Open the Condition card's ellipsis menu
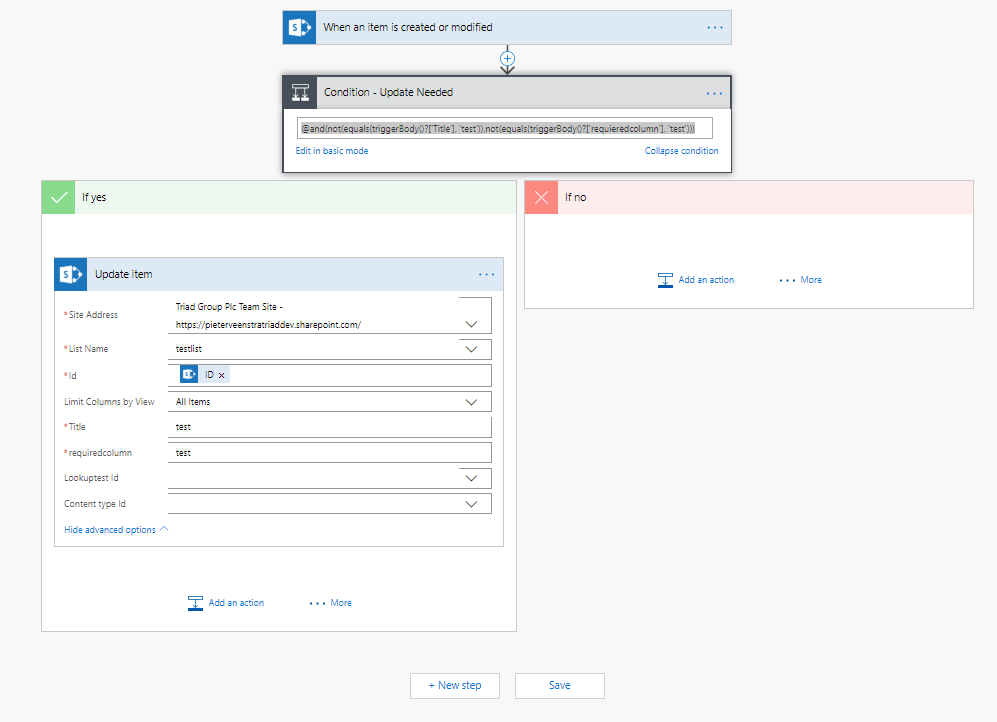 [714, 93]
